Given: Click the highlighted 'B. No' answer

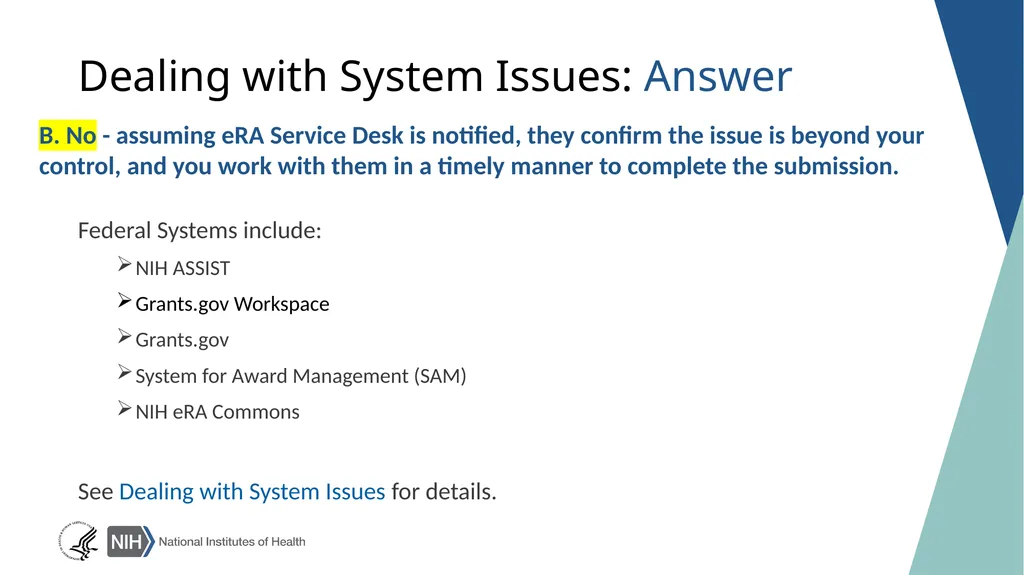Looking at the screenshot, I should click(67, 135).
